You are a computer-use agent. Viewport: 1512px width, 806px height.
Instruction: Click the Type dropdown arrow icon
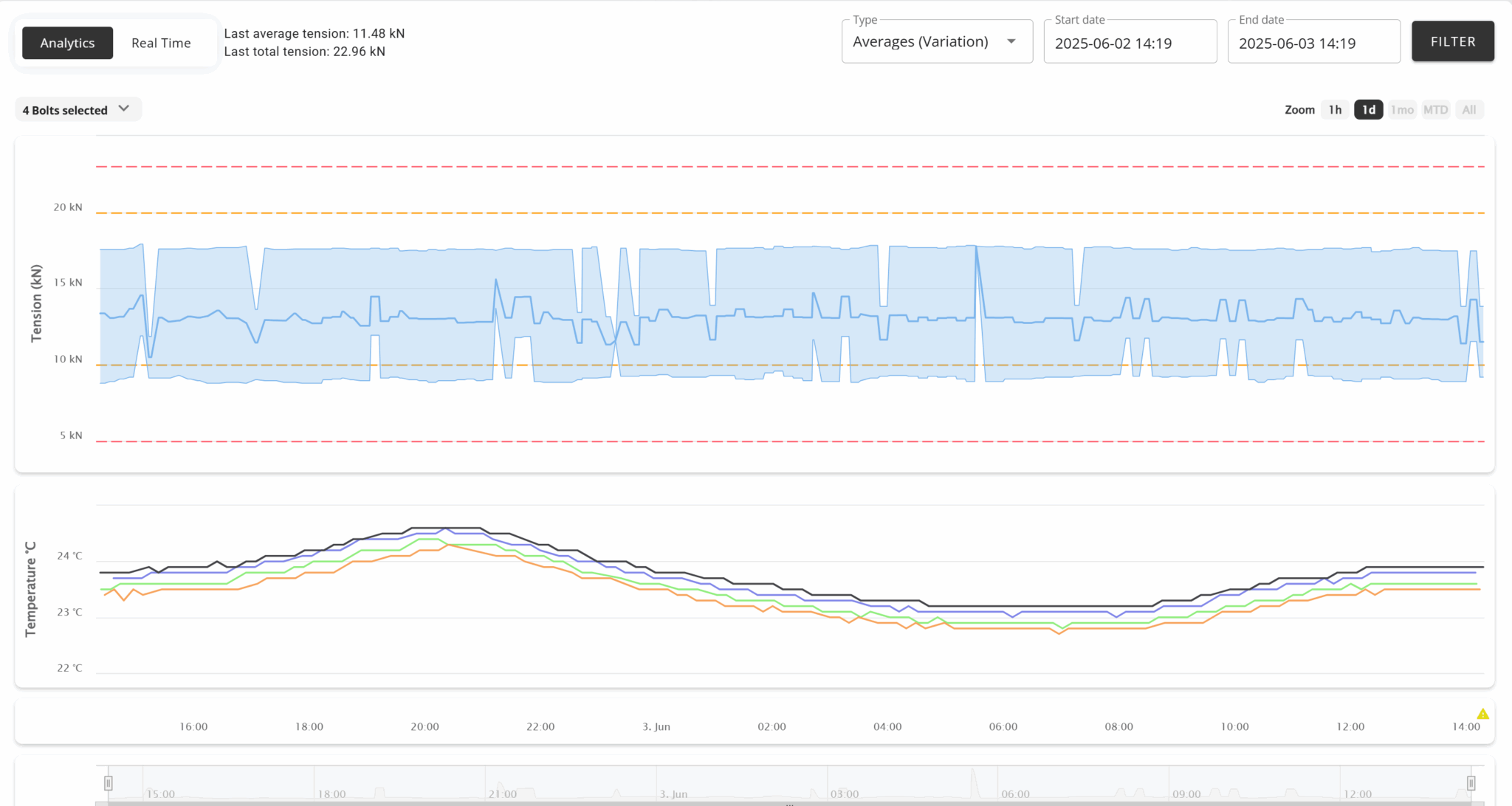click(1012, 41)
